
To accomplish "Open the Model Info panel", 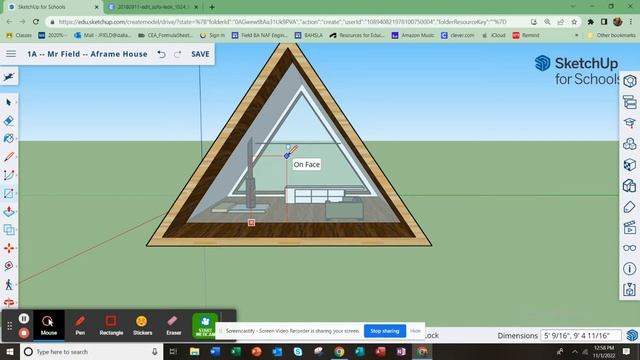I will tap(629, 269).
